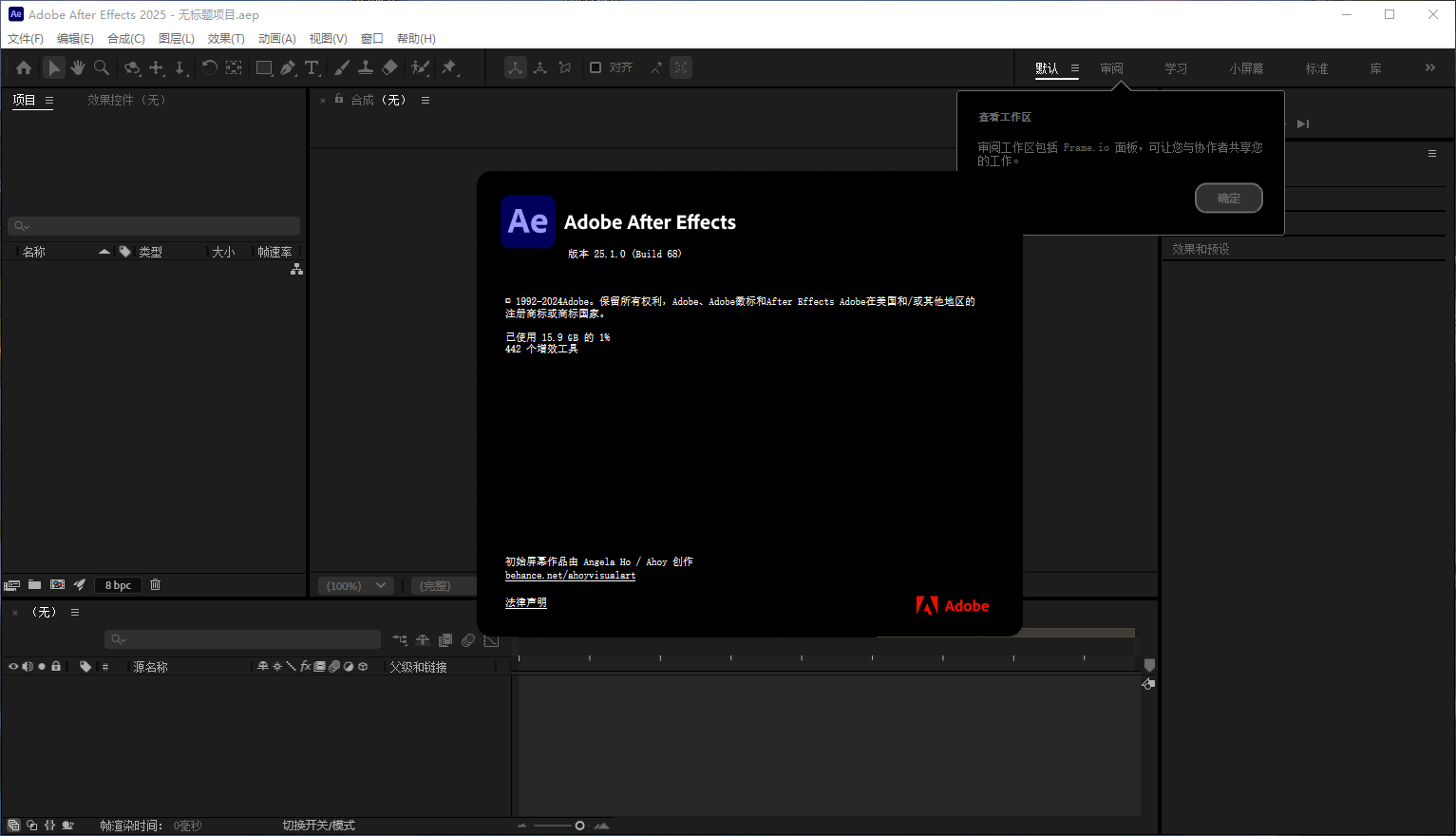Click the Project panel search field

pos(154,226)
